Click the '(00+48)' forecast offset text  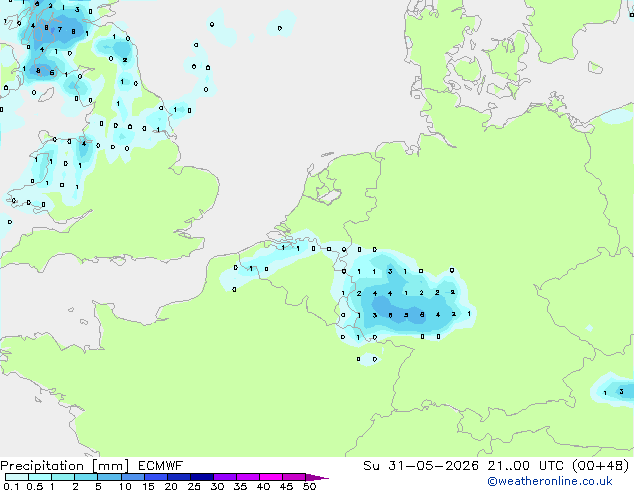(601, 466)
